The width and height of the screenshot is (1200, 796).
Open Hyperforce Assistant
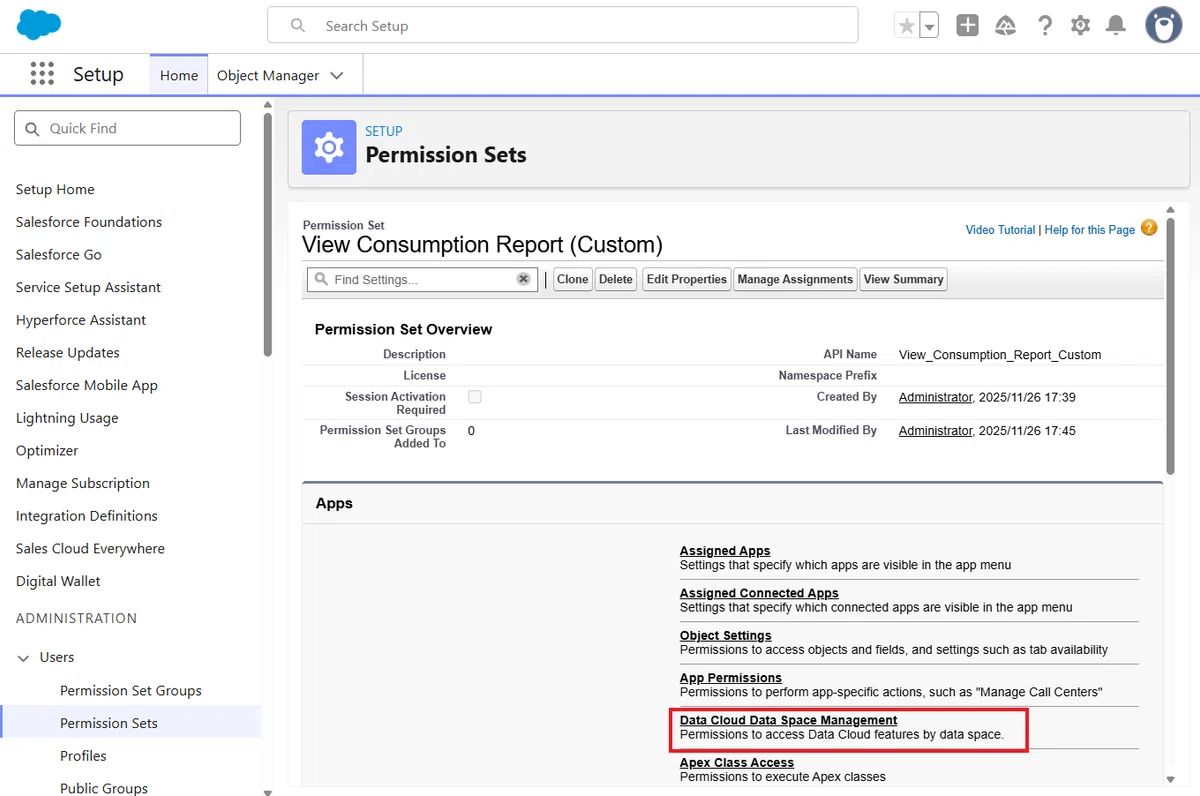81,320
